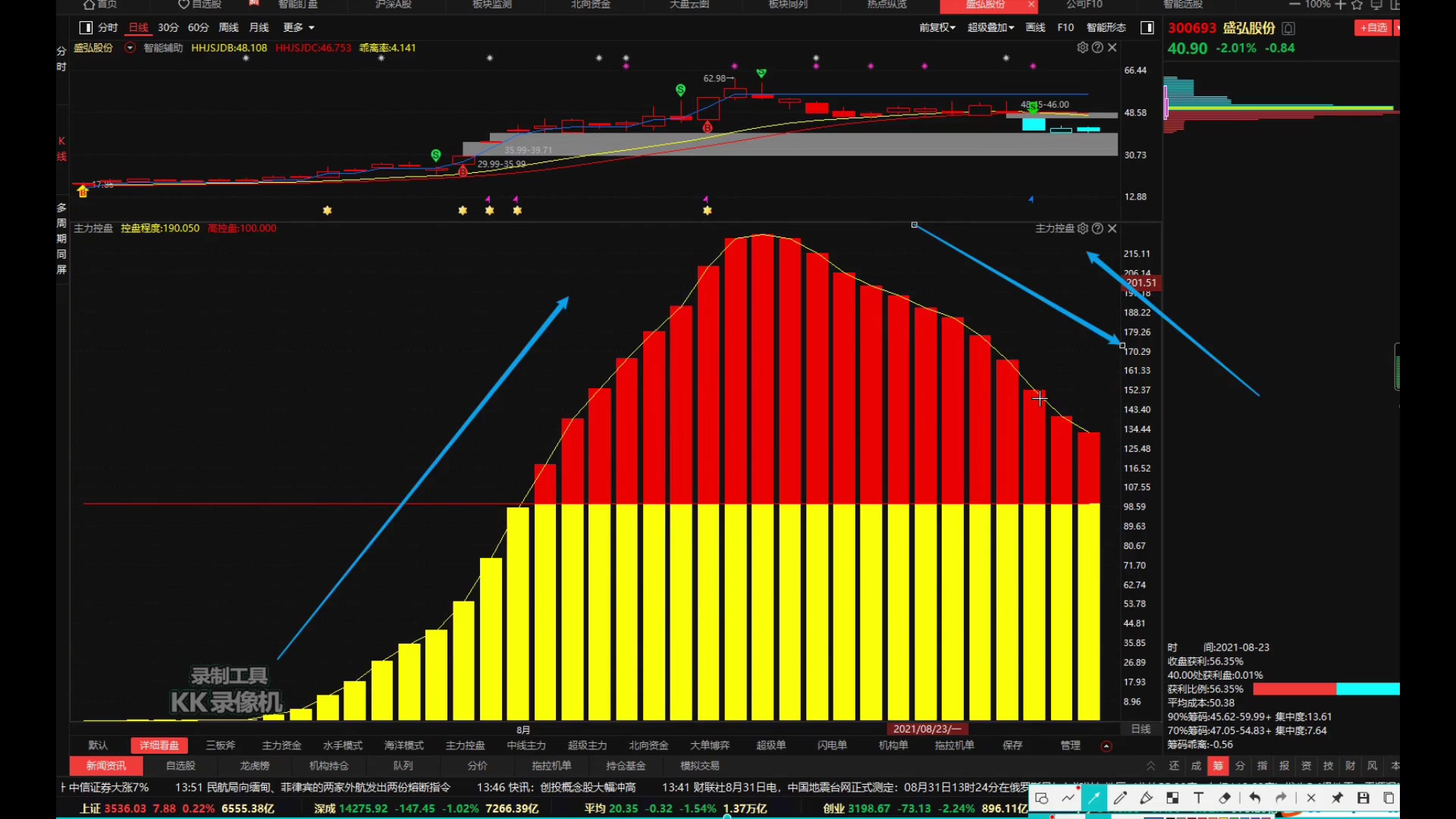Viewport: 1456px width, 819px height.
Task: Click the red circled up-arrow expander
Action: [1106, 746]
